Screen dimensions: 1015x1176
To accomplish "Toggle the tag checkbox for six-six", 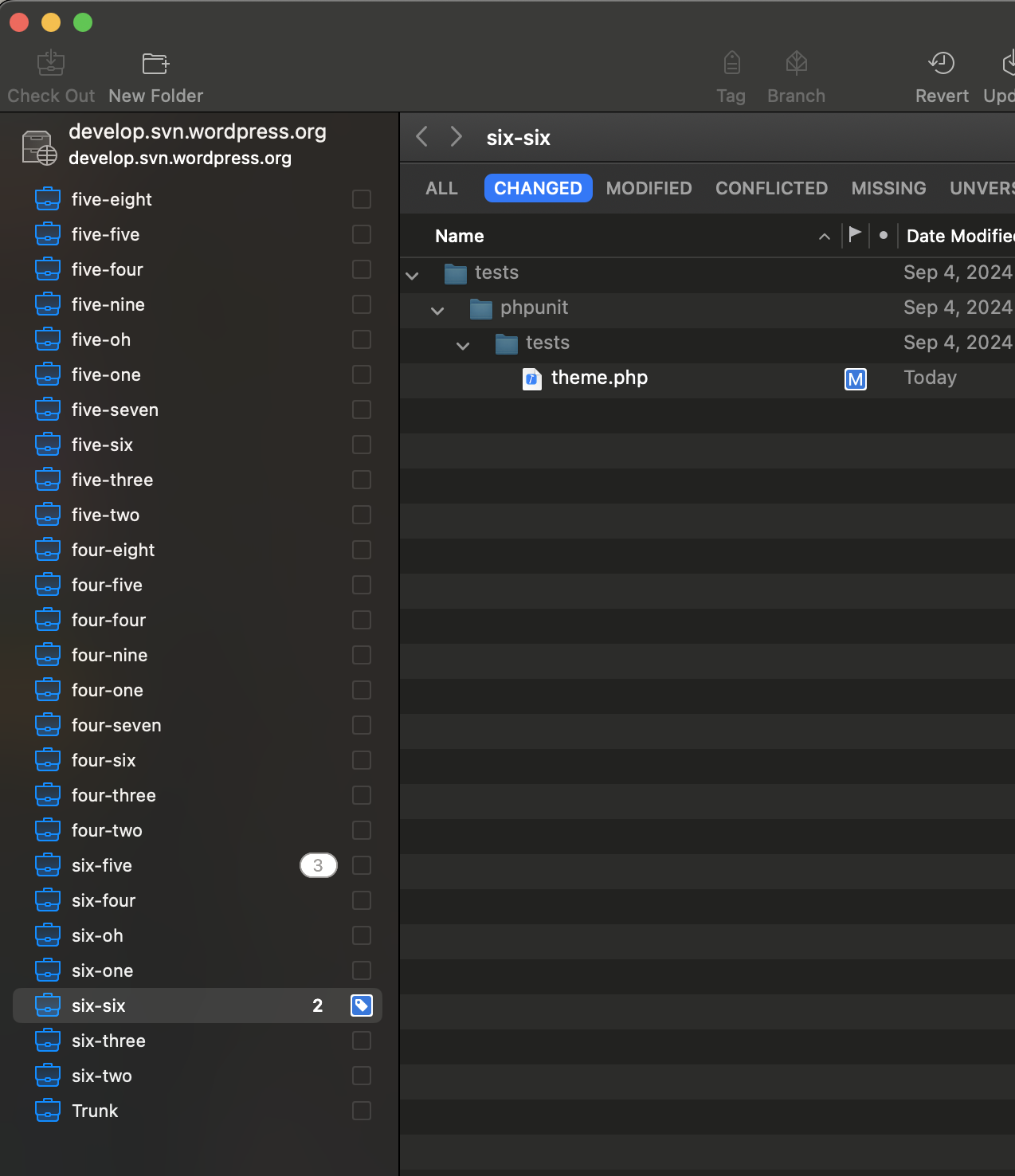I will [x=362, y=1005].
